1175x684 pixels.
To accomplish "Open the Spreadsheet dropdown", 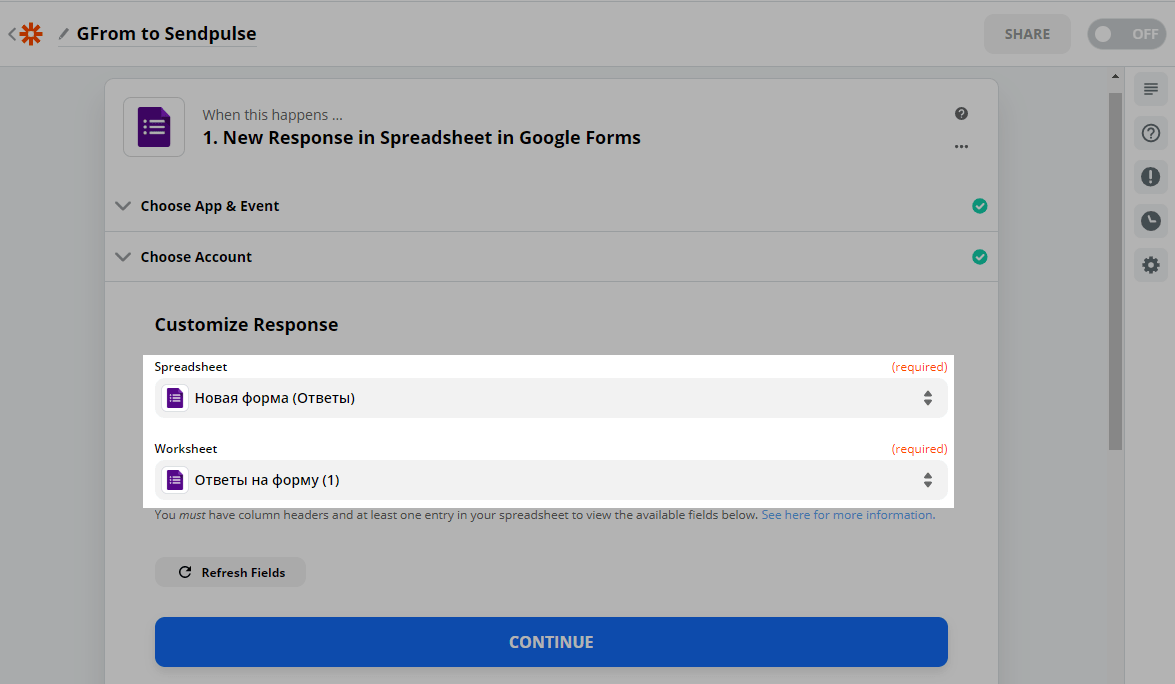I will tap(551, 398).
